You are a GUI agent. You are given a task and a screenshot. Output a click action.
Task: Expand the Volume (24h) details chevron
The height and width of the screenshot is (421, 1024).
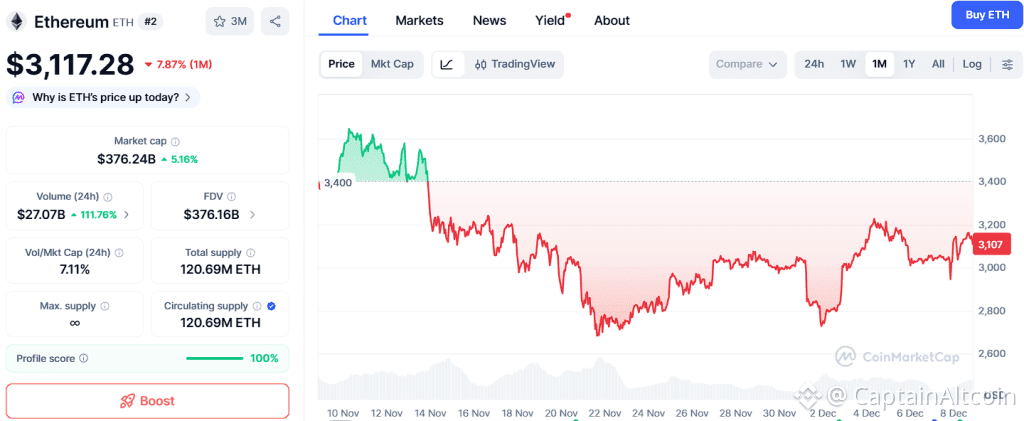coord(126,215)
